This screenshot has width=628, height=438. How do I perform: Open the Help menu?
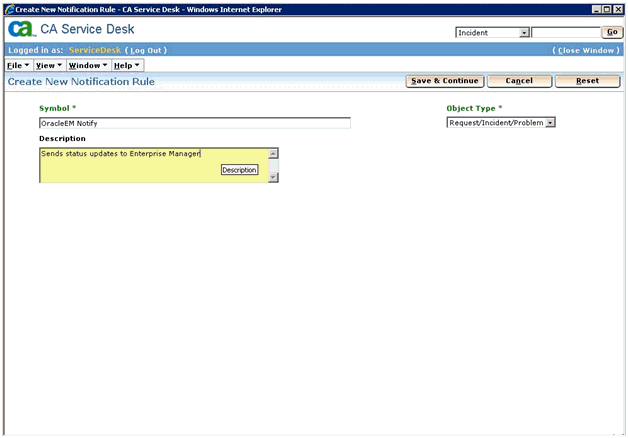pyautogui.click(x=127, y=65)
